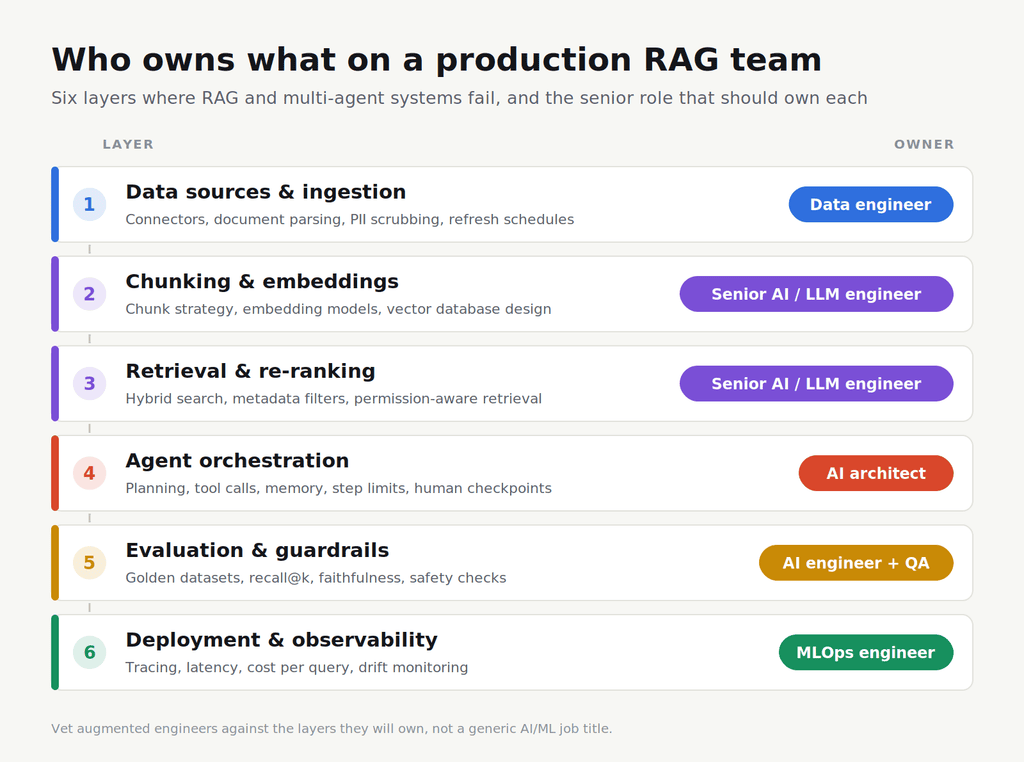Click the 'Hybrid search, metadata filters' description
Image resolution: width=1024 pixels, height=762 pixels.
[x=334, y=398]
